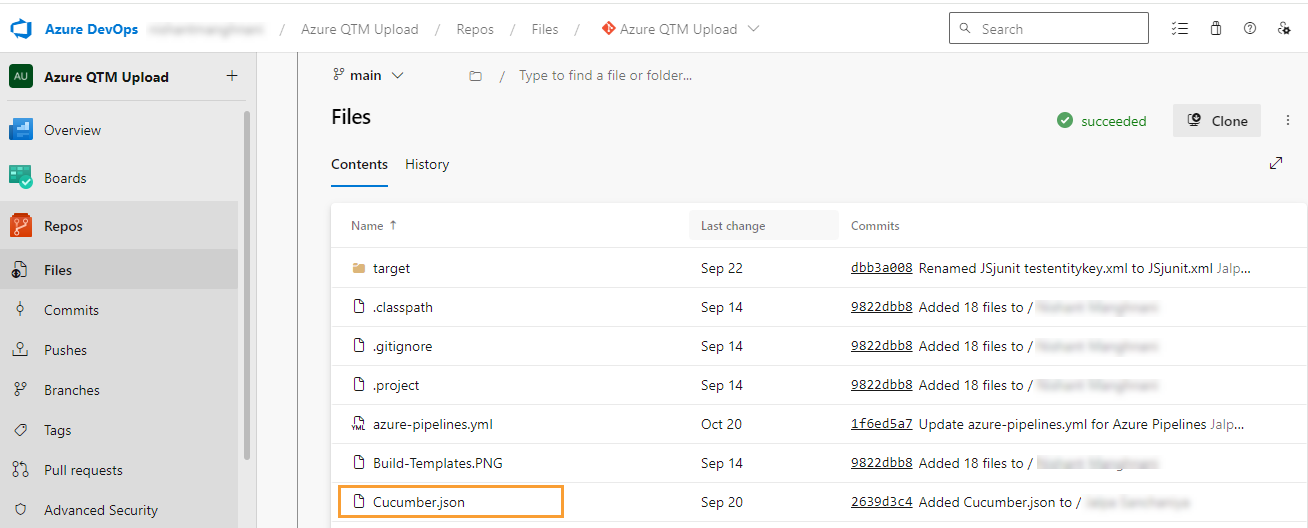Screen dimensions: 1308x528
Task: Click the Renamed JSjunit commit message
Action: click(x=1066, y=268)
